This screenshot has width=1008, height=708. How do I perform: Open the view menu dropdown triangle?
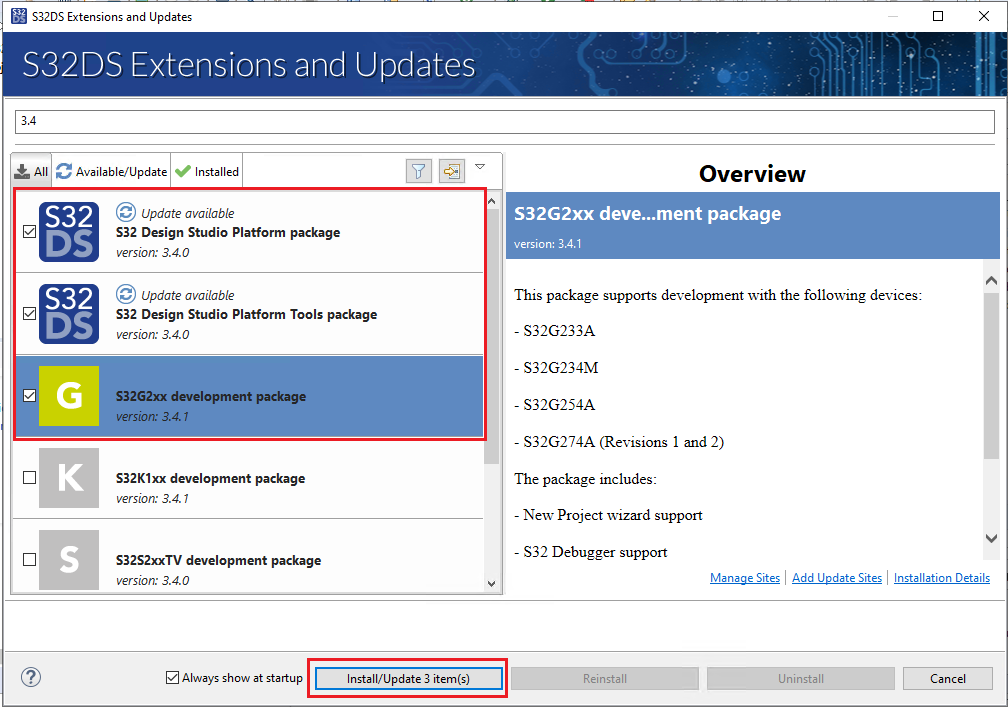coord(480,167)
